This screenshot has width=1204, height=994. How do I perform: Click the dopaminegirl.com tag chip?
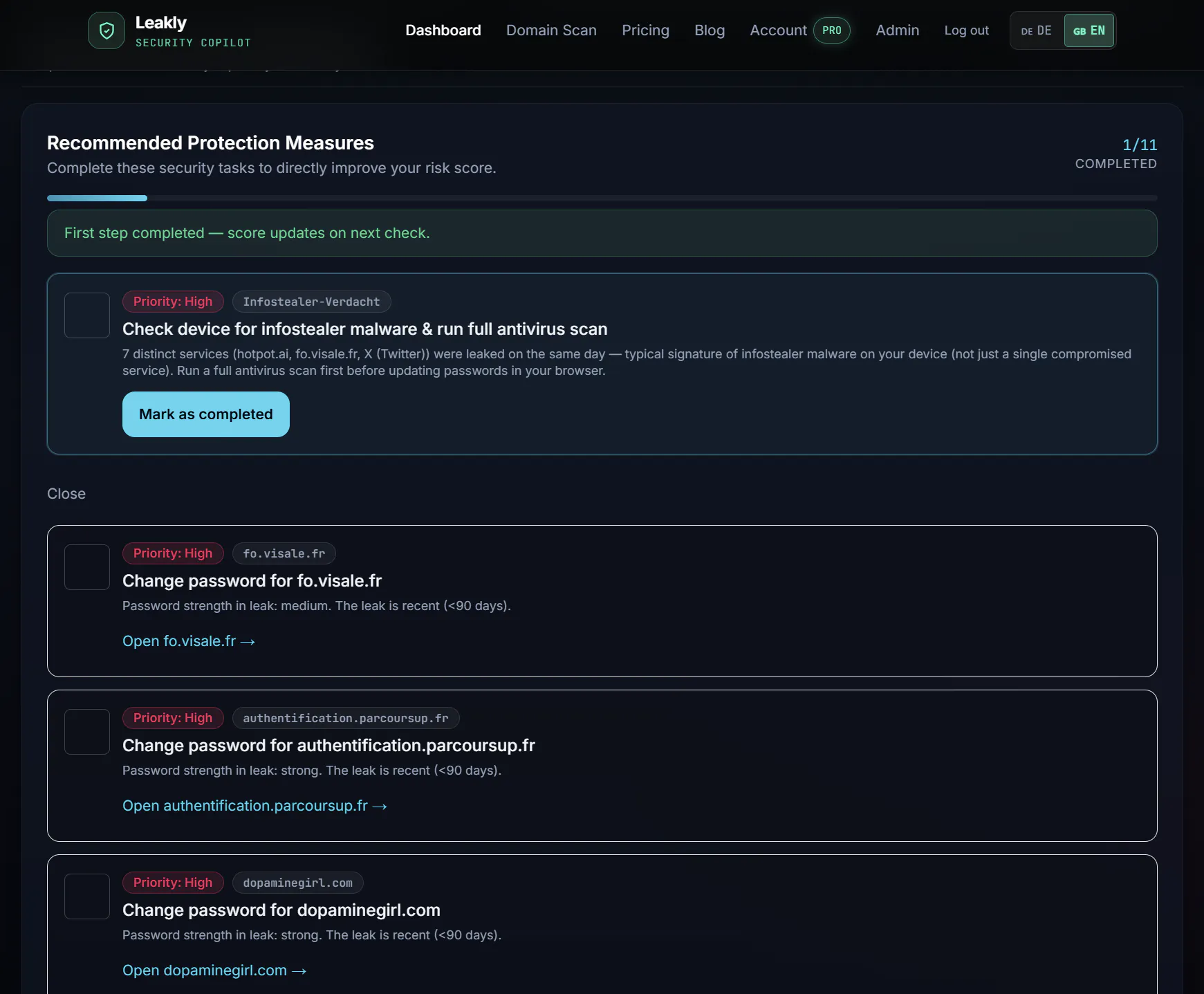[297, 883]
